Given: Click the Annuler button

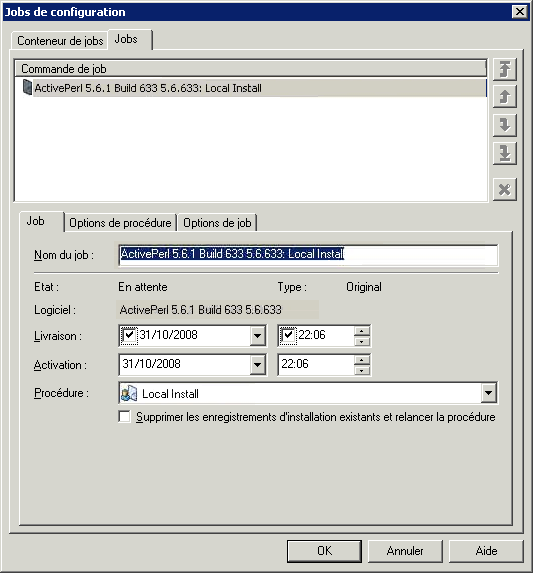Looking at the screenshot, I should click(x=405, y=551).
